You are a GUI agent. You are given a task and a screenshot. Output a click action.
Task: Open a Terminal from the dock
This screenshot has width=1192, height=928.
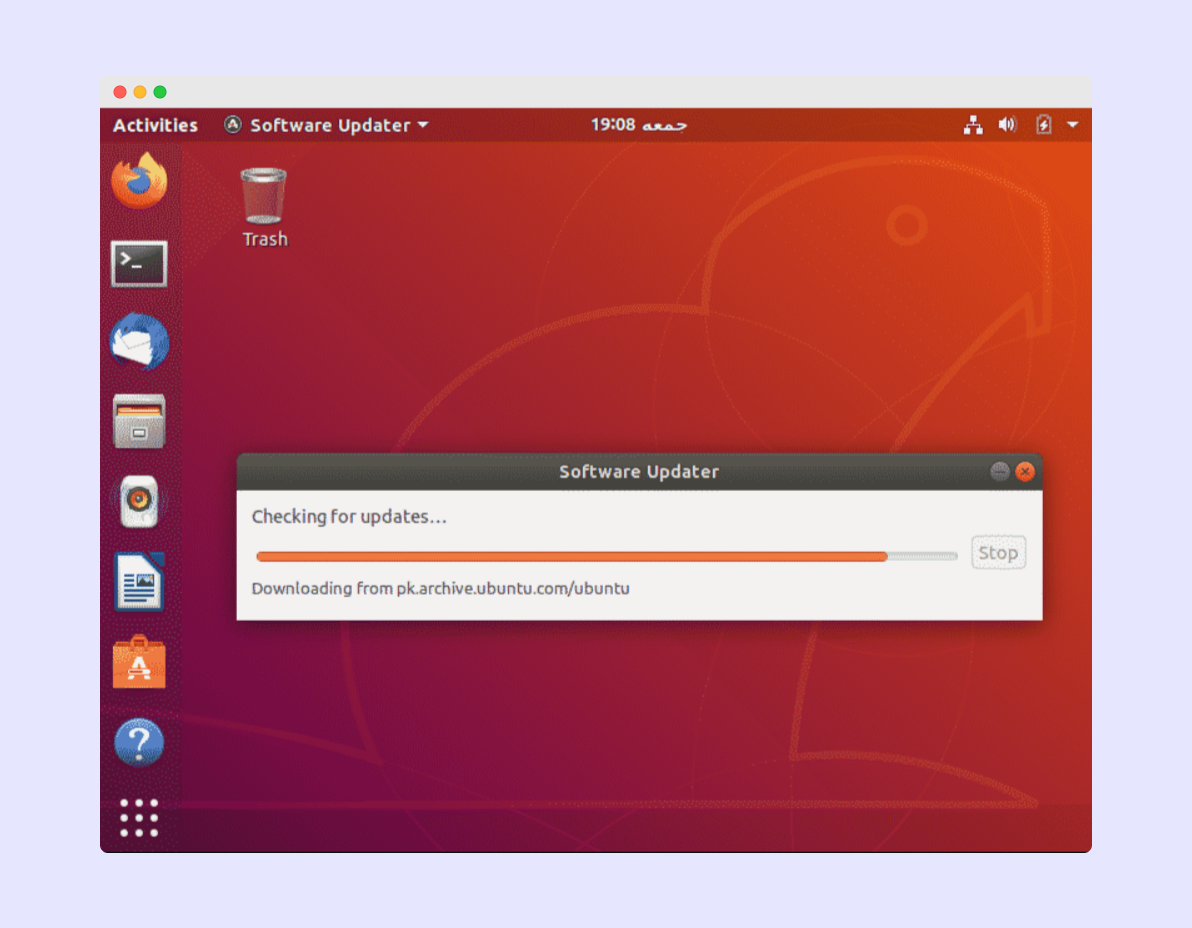click(x=138, y=263)
